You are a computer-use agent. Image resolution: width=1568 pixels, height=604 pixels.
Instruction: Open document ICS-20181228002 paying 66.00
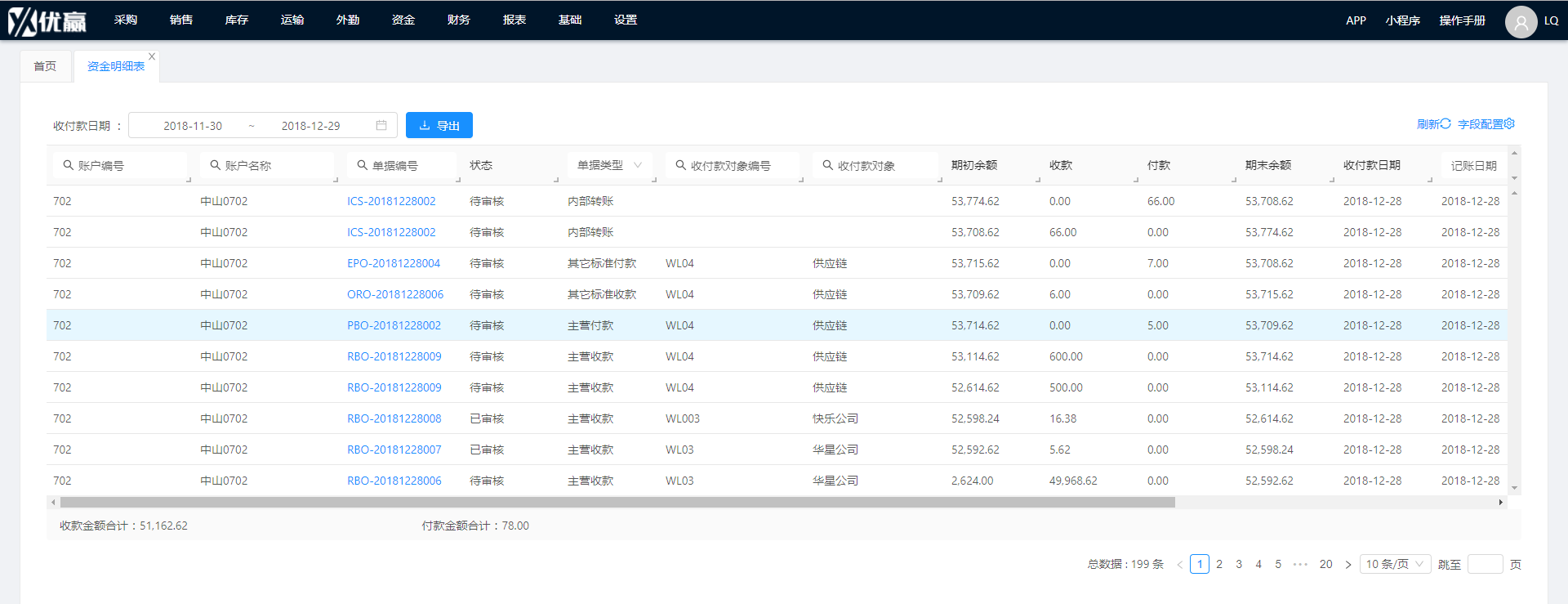[391, 201]
